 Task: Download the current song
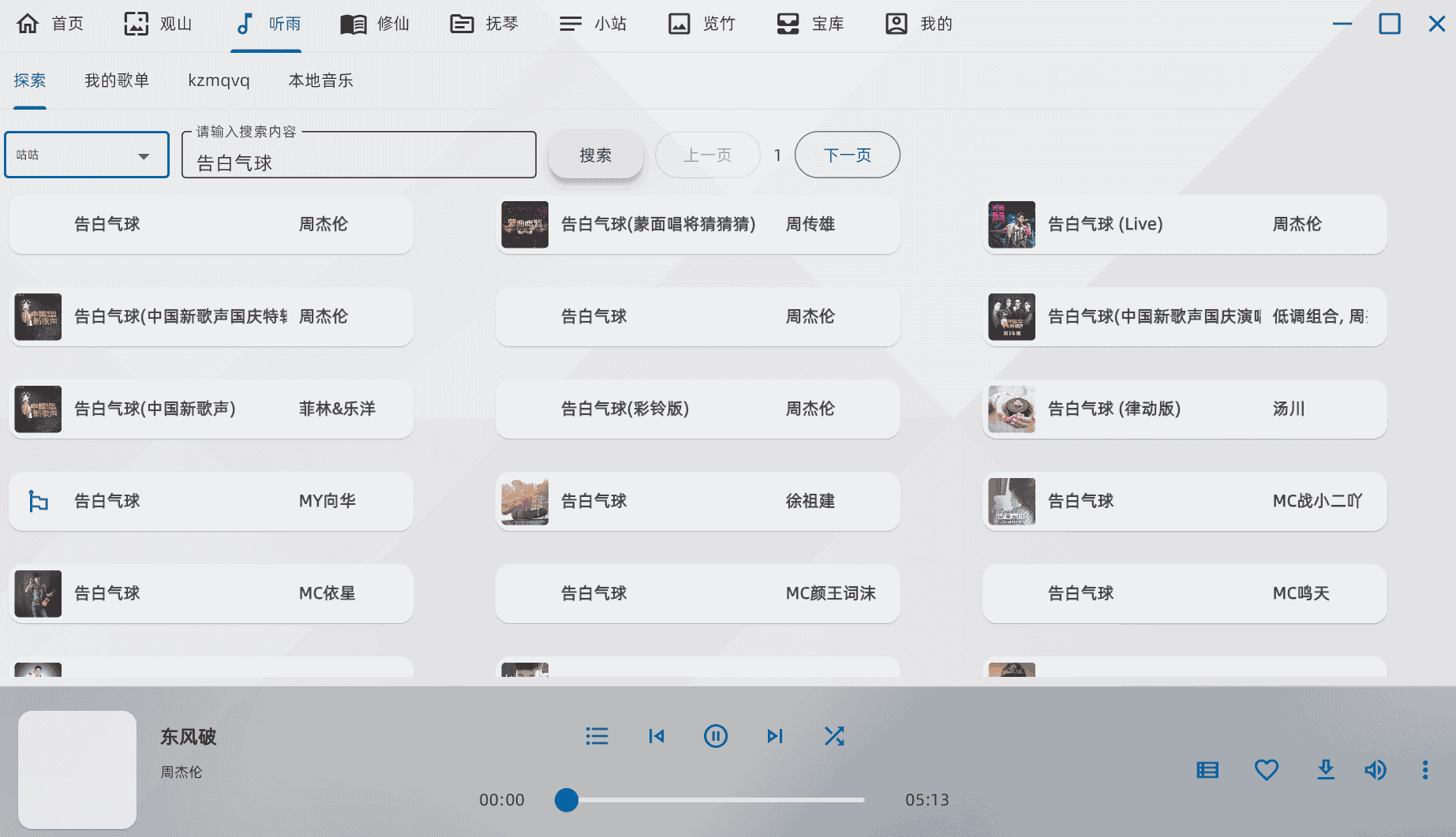(x=1325, y=770)
